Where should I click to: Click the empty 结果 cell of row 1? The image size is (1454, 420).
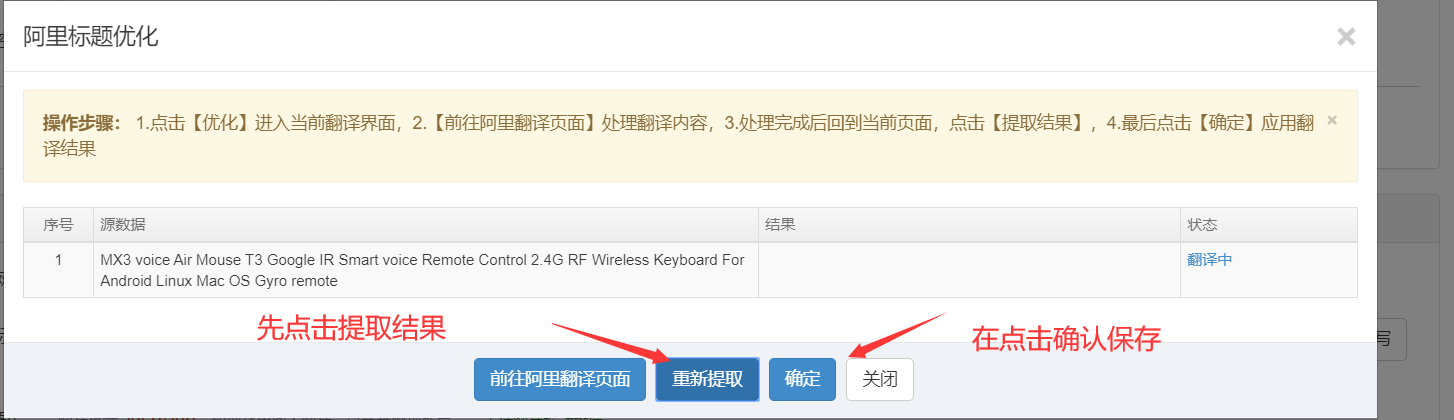(x=969, y=270)
